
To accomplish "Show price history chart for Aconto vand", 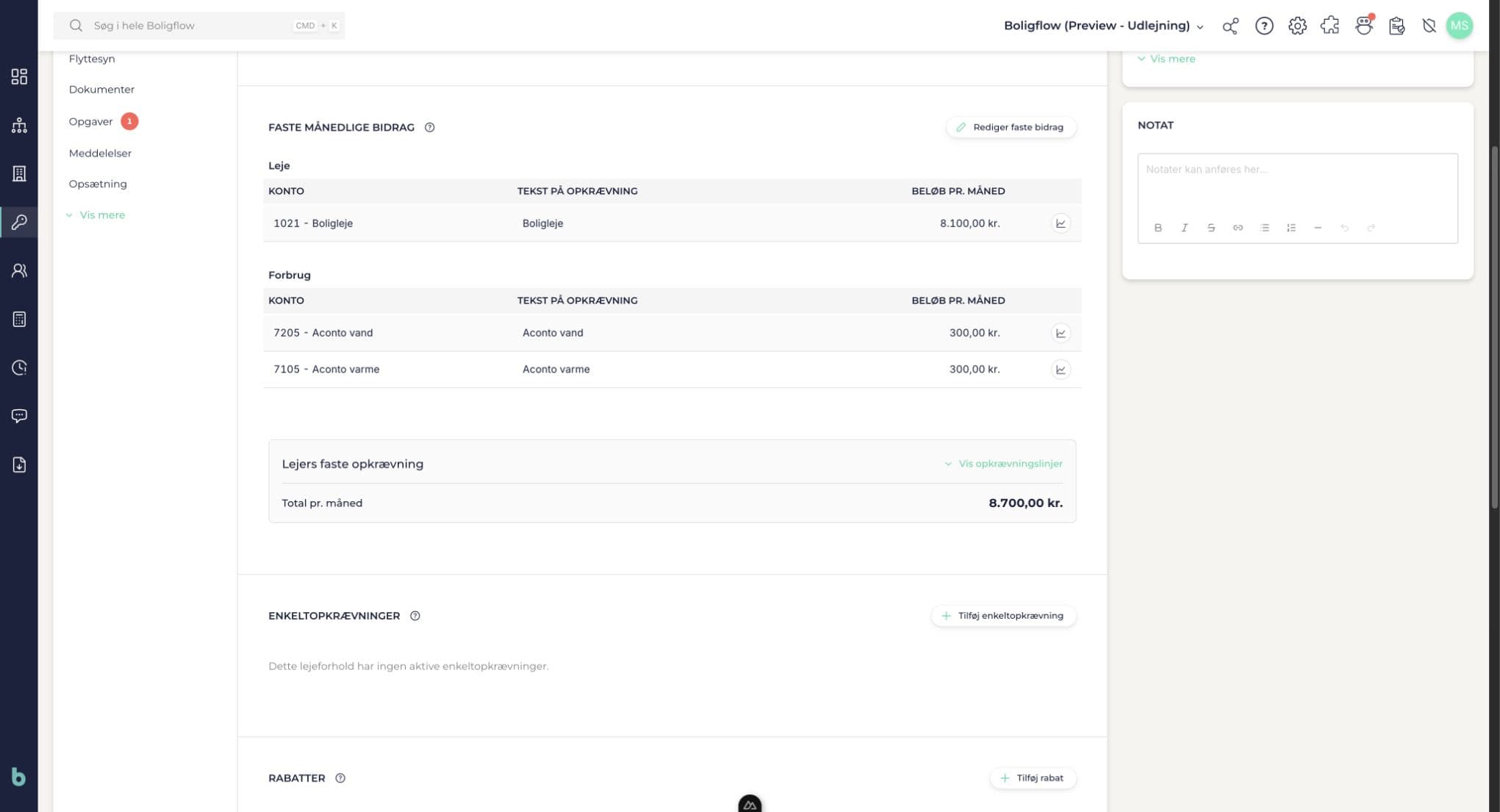I will [1061, 333].
